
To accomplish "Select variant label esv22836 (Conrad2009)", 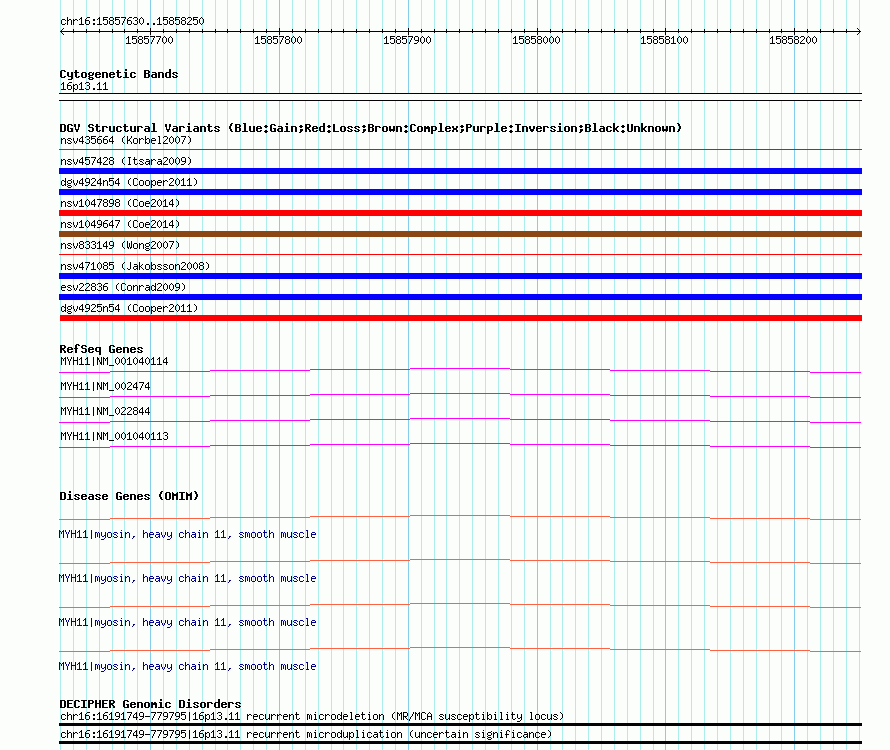I will (x=123, y=287).
